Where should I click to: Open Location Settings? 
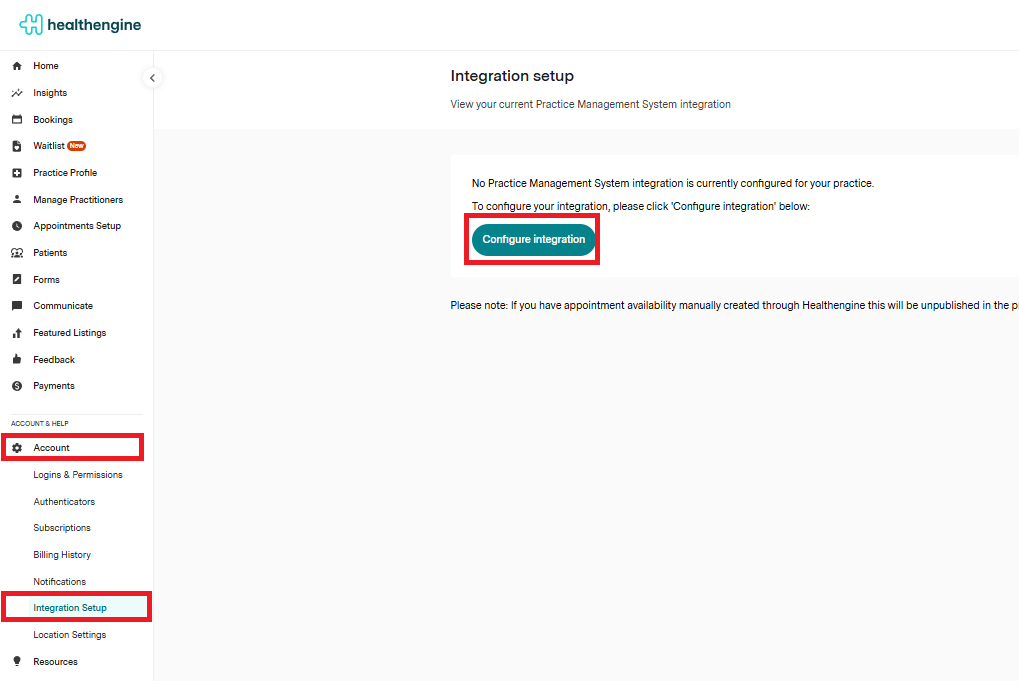pos(69,635)
